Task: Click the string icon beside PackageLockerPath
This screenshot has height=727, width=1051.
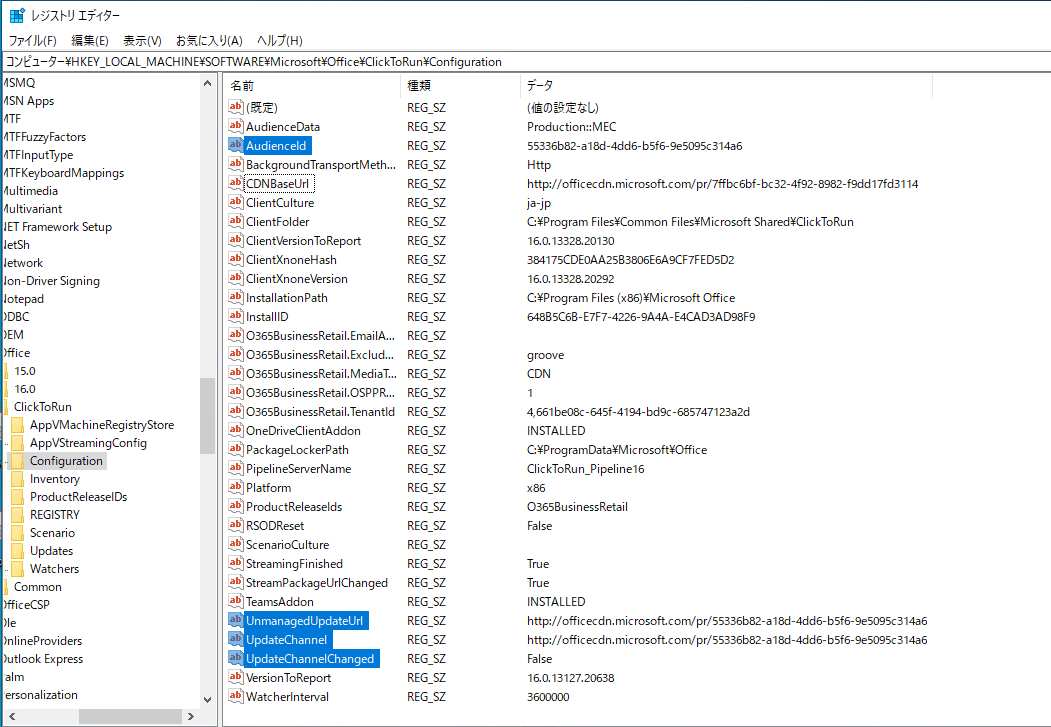Action: [x=235, y=449]
